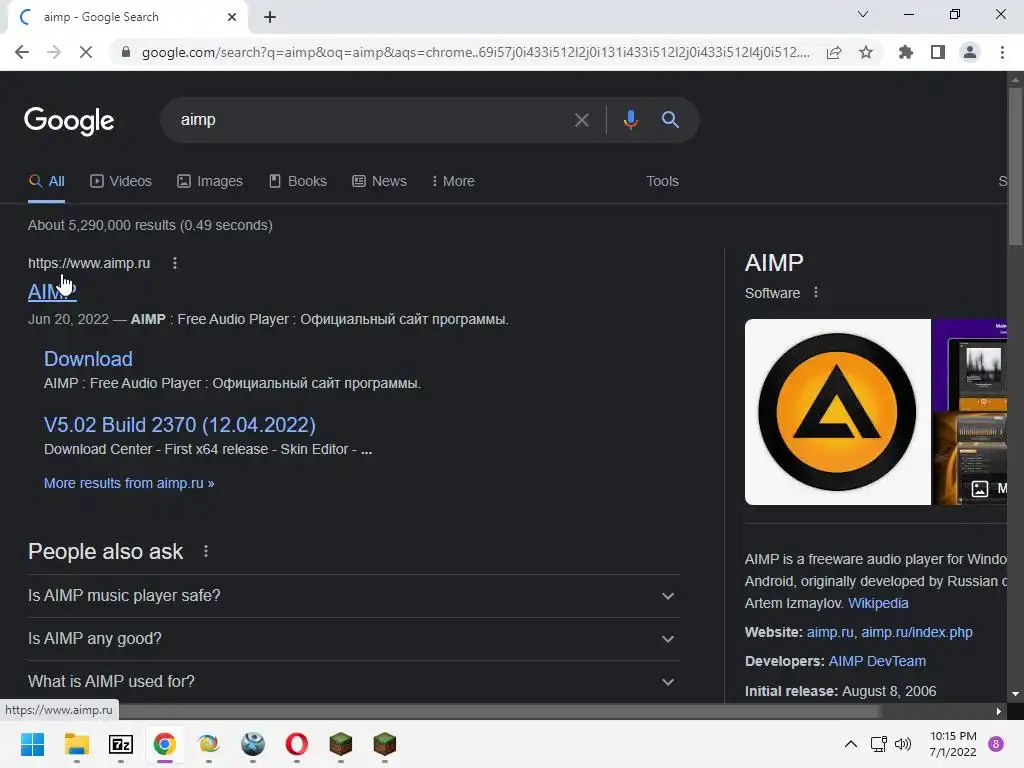This screenshot has height=768, width=1024.
Task: Open a new browser tab
Action: pyautogui.click(x=270, y=17)
